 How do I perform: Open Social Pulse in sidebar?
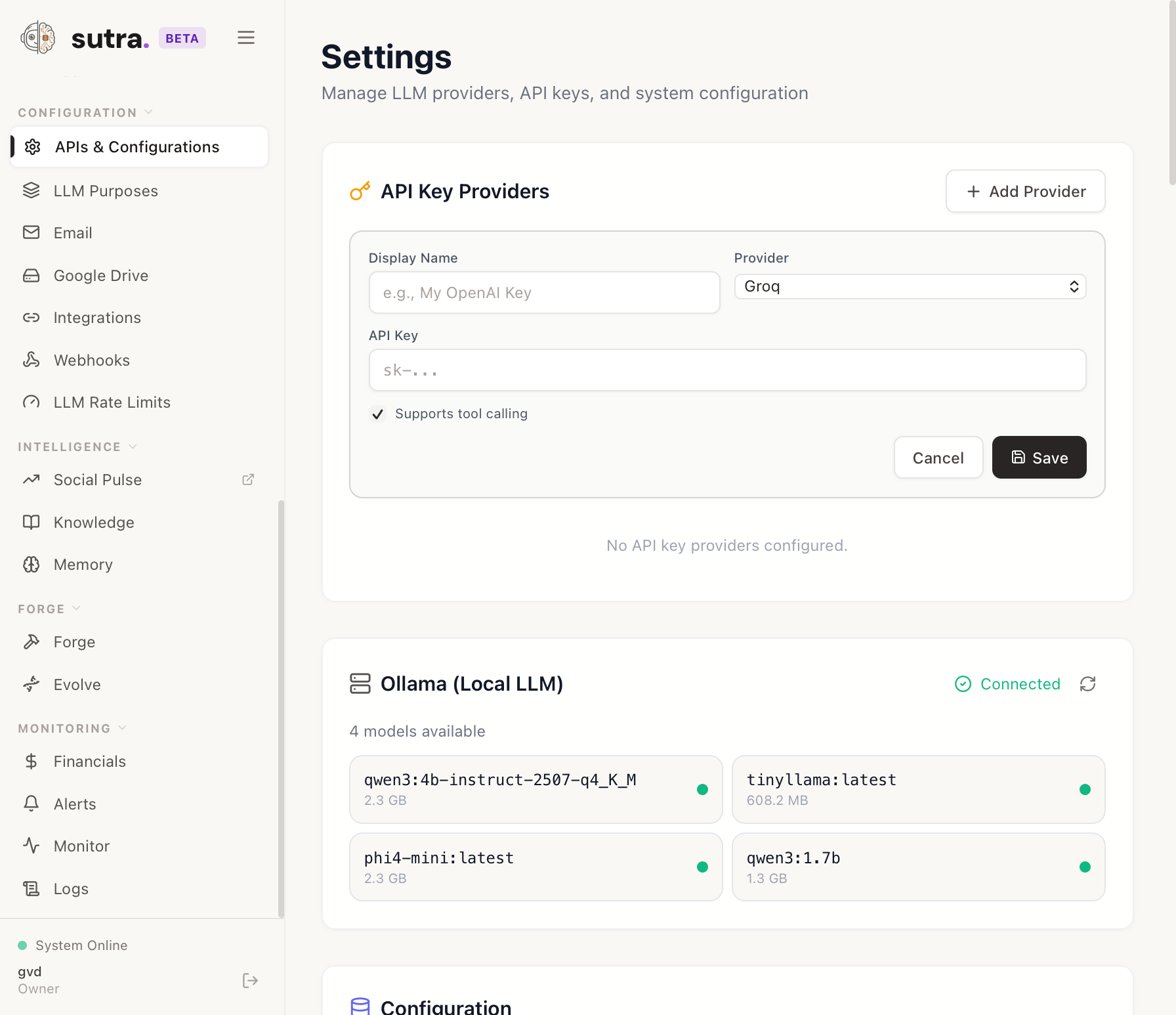click(x=139, y=480)
